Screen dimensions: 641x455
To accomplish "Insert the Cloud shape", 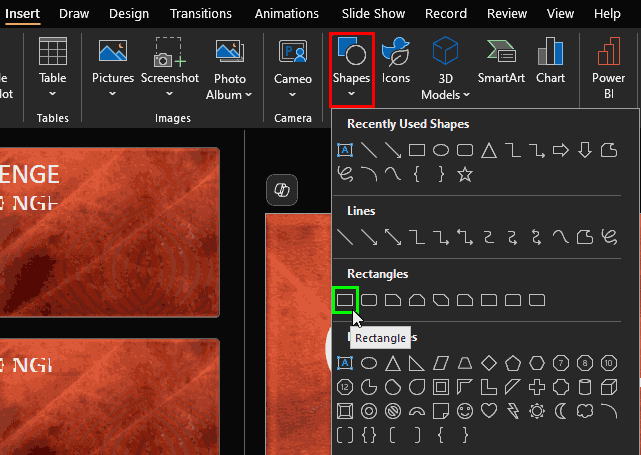I will (x=585, y=411).
